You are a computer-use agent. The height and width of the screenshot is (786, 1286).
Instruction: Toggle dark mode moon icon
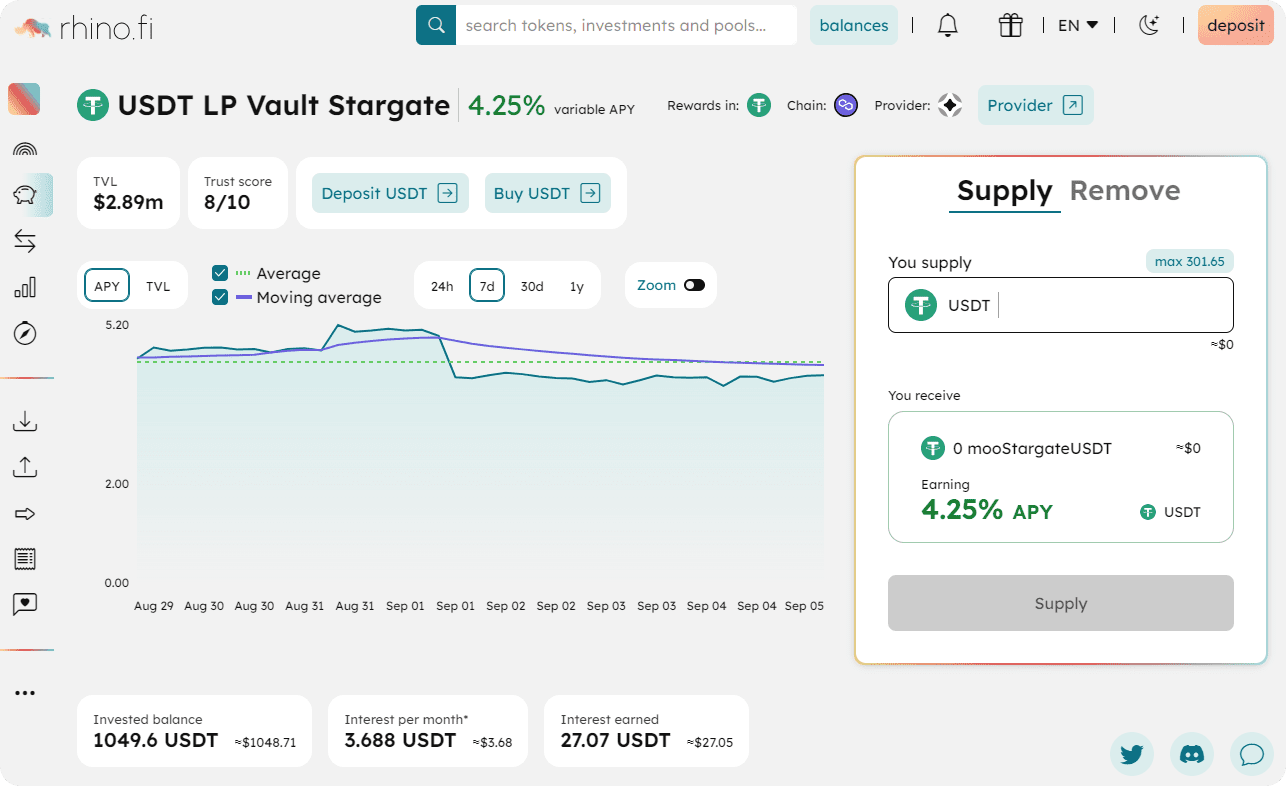point(1150,26)
